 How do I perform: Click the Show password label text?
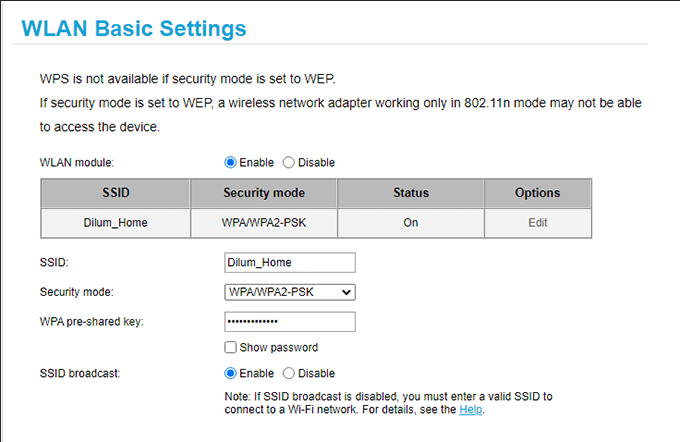point(278,348)
